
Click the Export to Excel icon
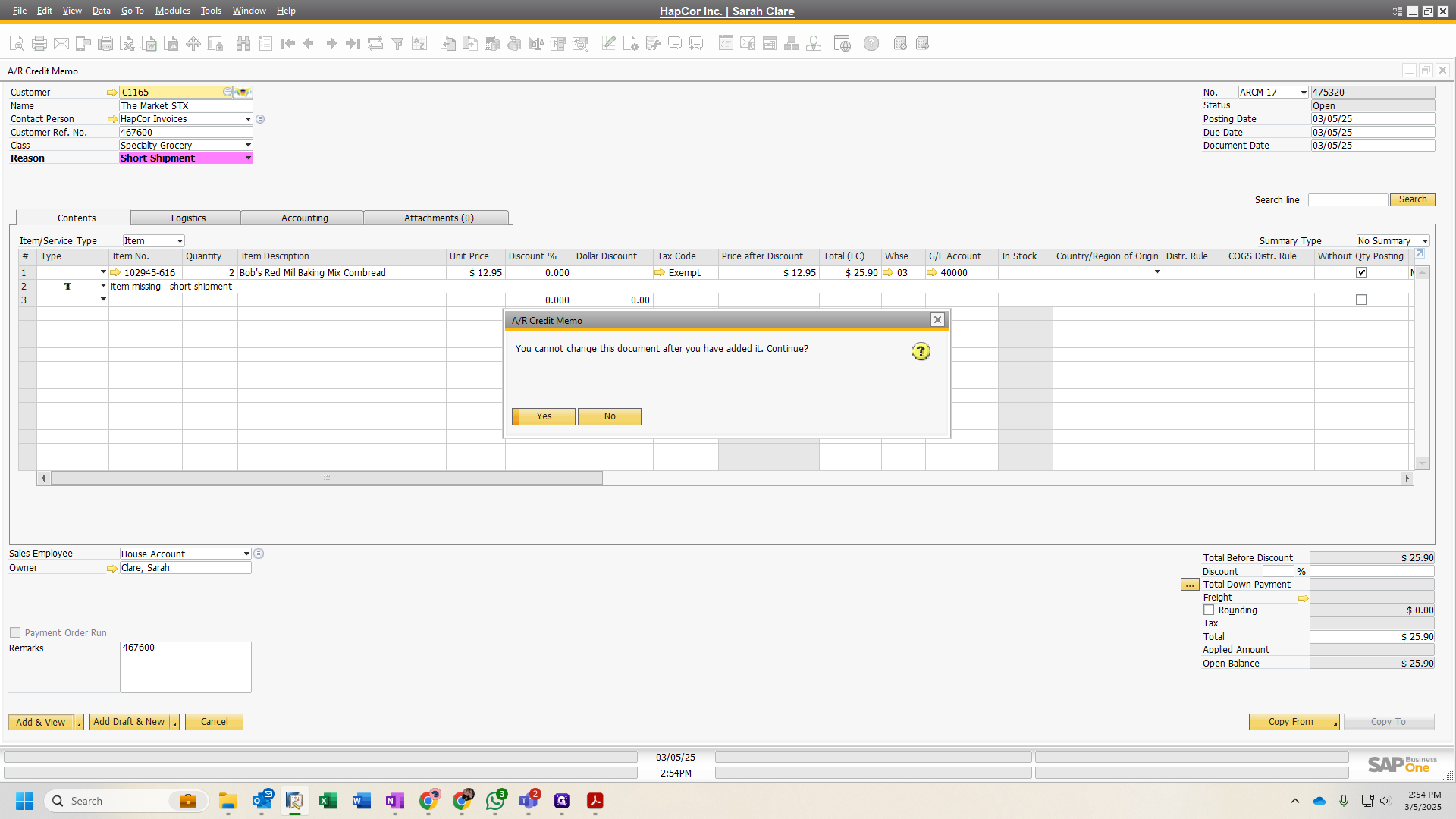[x=127, y=44]
